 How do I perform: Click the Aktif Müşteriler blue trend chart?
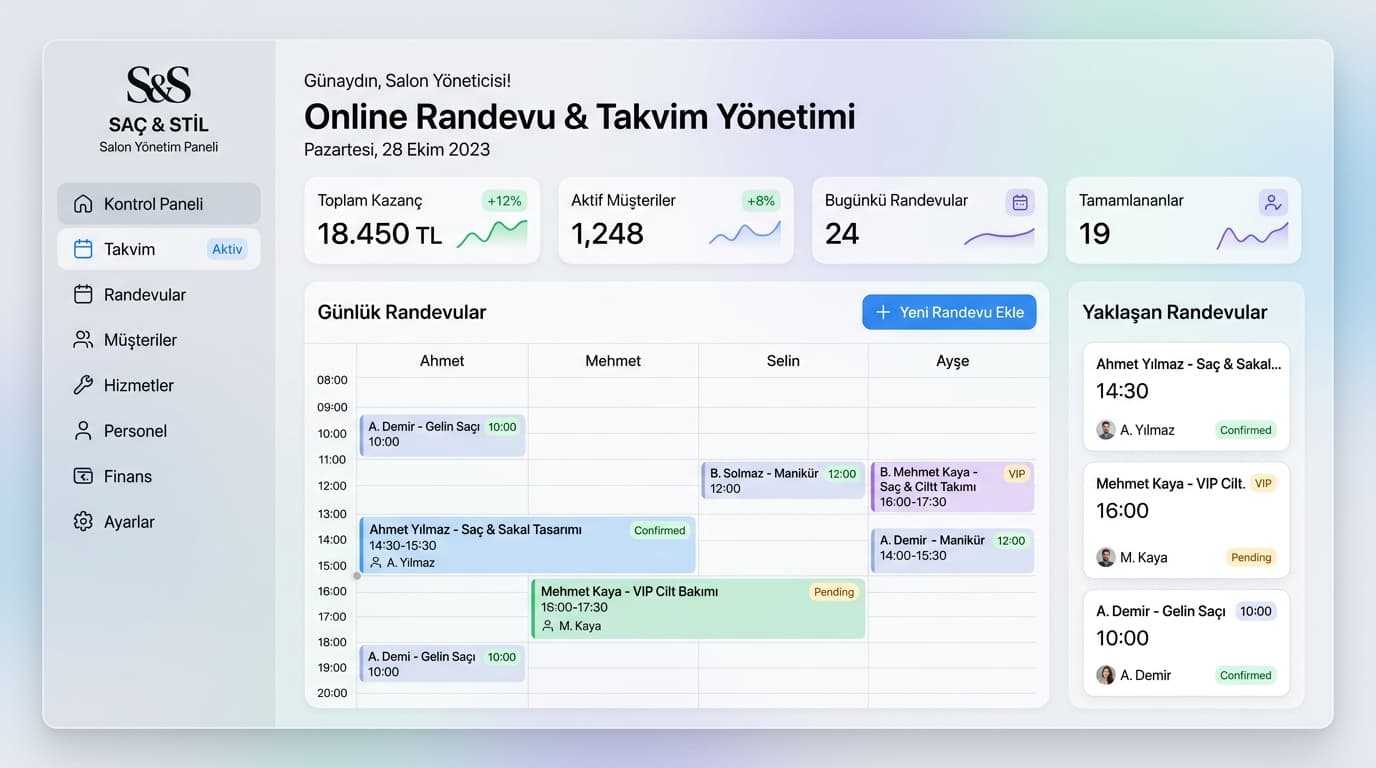745,233
